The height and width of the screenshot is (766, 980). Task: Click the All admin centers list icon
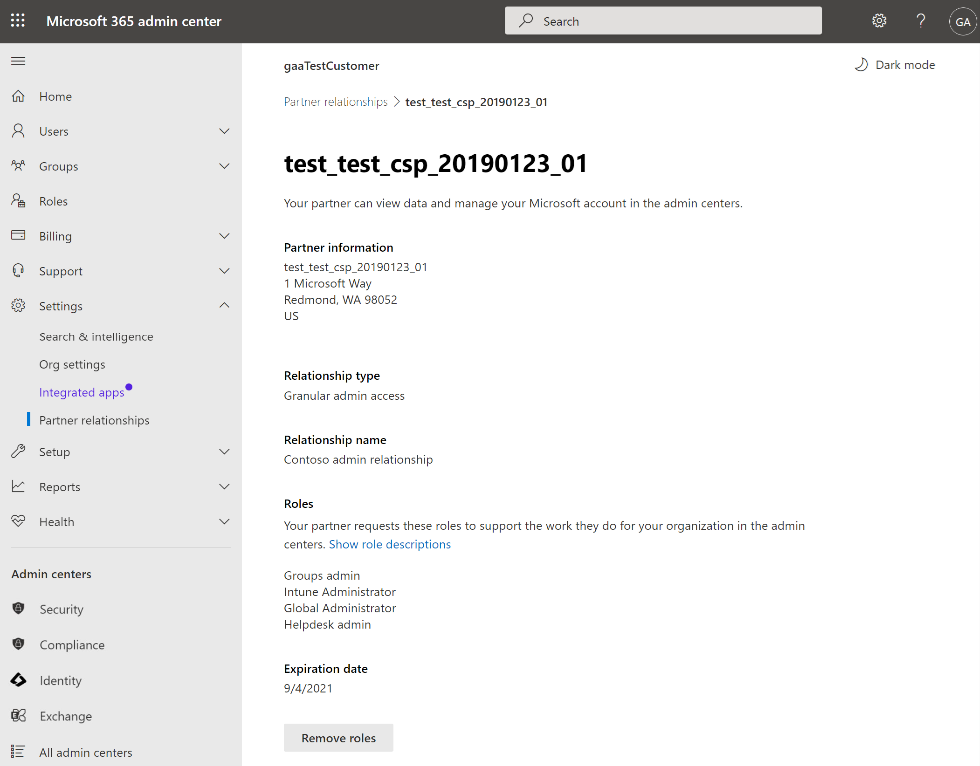click(18, 752)
